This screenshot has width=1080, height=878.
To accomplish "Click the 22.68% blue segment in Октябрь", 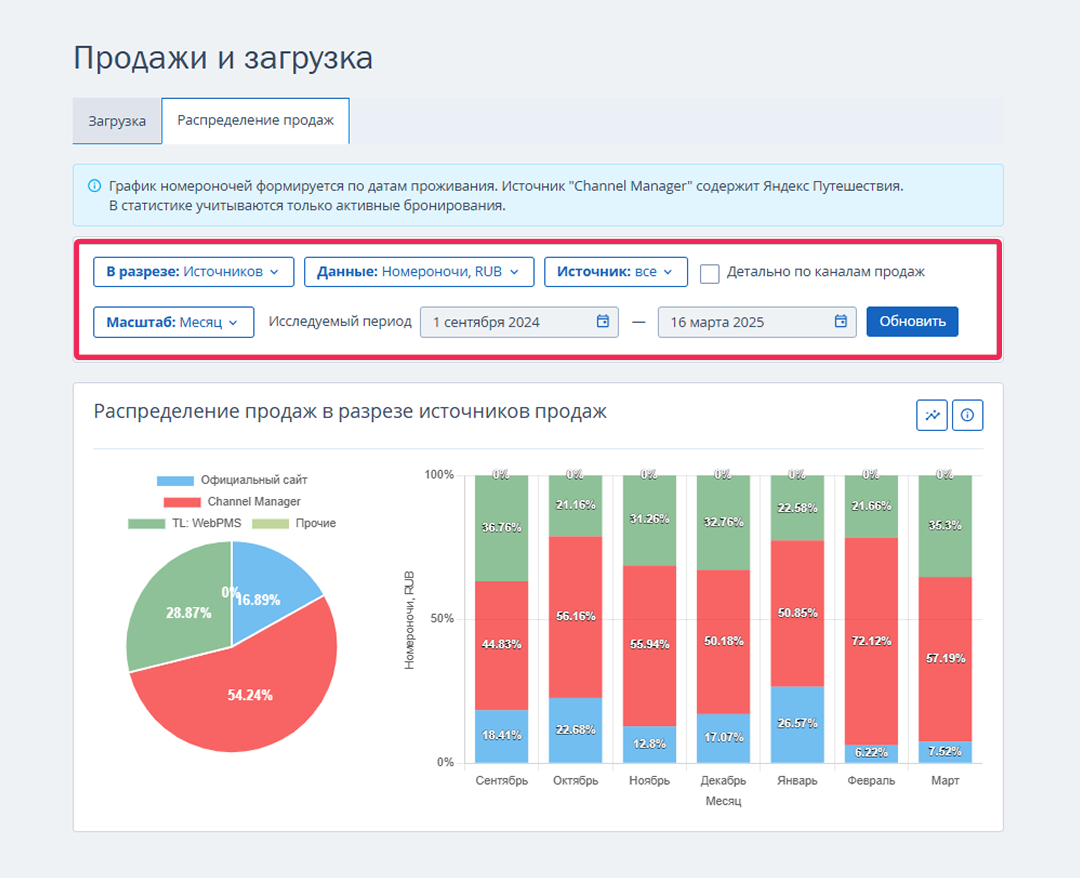I will (575, 730).
